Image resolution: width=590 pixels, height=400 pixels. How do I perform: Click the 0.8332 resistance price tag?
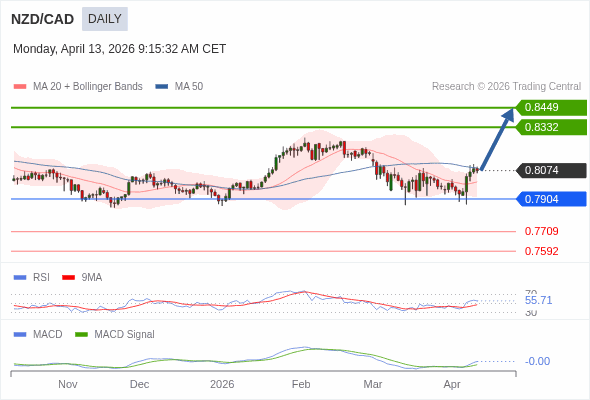coord(551,127)
